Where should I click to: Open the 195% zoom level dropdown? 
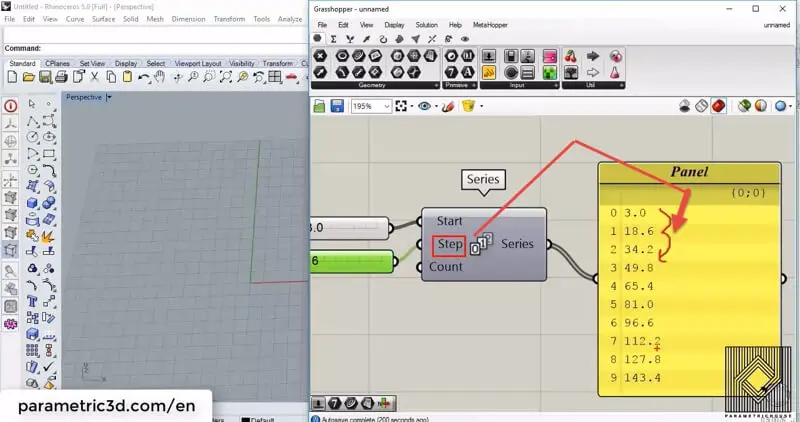[385, 105]
